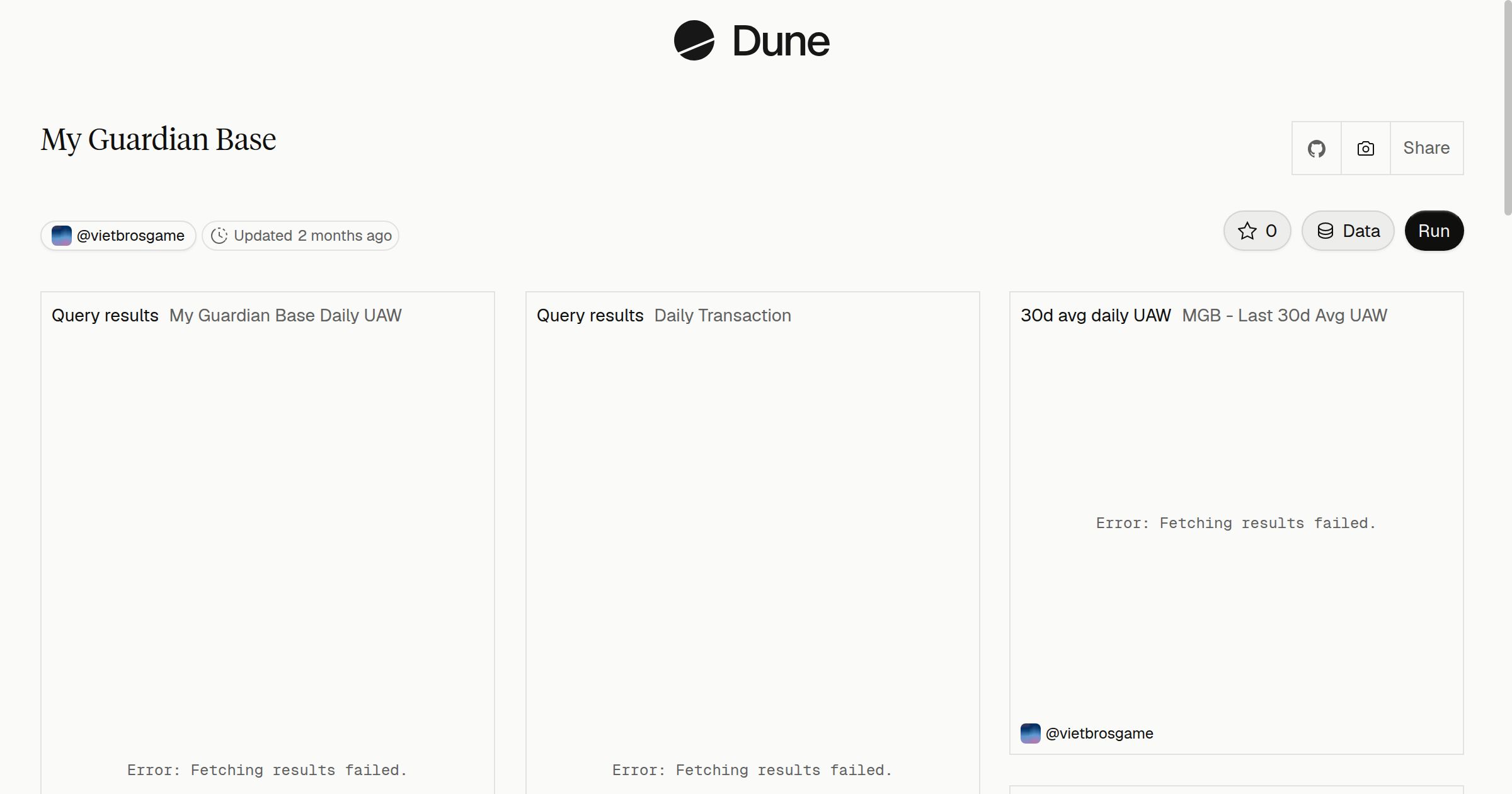Open MGB - Last 30d Avg UAW link
The height and width of the screenshot is (794, 1512).
click(1285, 315)
